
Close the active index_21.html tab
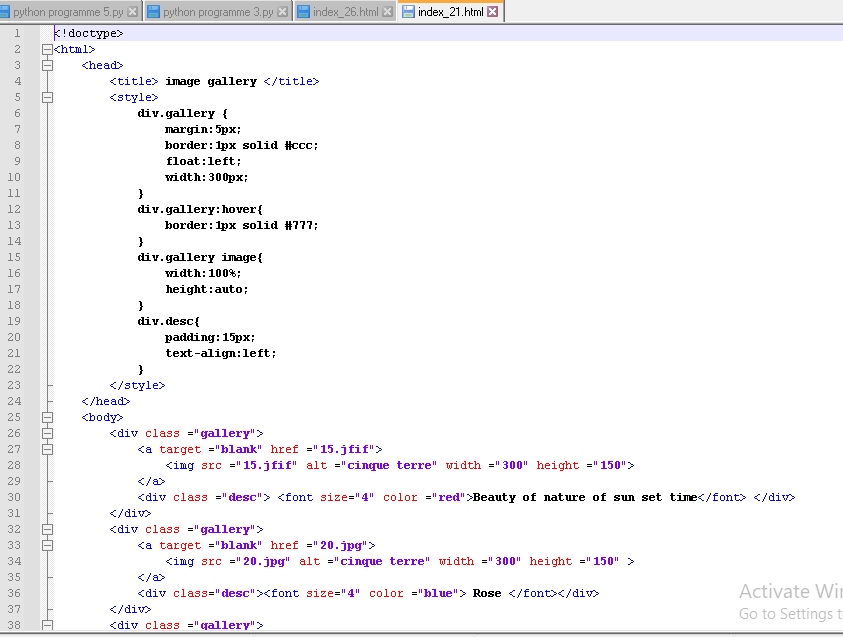pos(494,12)
